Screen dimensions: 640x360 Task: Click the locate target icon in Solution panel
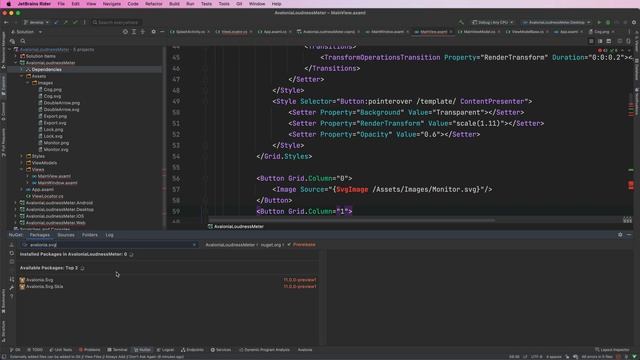coord(125,32)
